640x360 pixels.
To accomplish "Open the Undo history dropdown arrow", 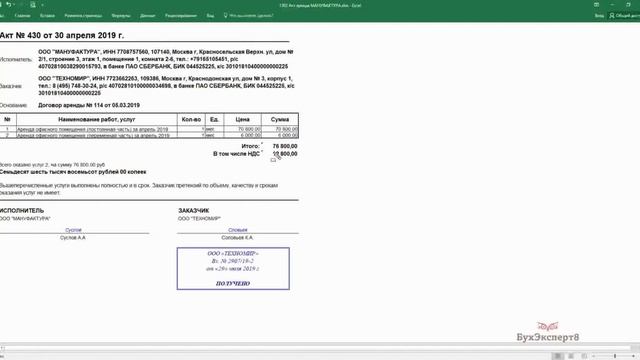I will point(14,5).
